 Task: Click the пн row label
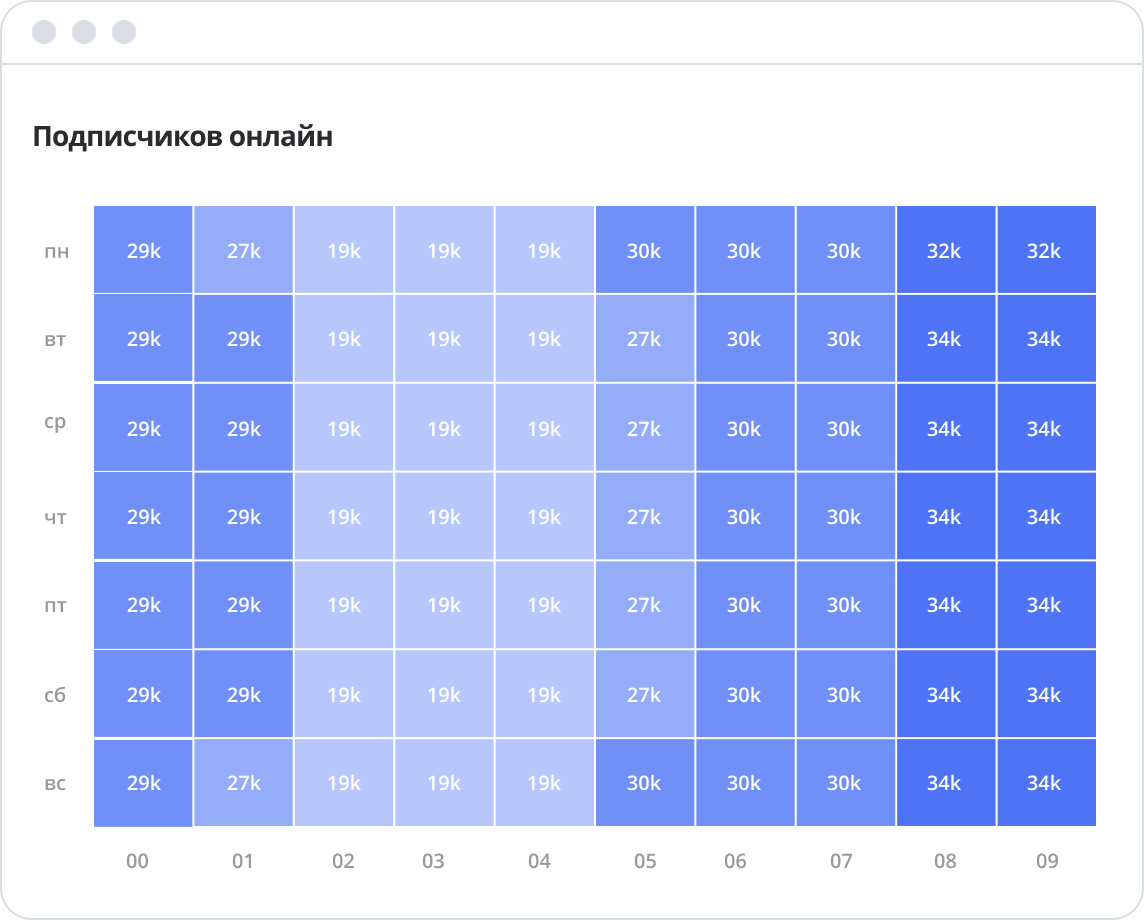click(x=56, y=251)
